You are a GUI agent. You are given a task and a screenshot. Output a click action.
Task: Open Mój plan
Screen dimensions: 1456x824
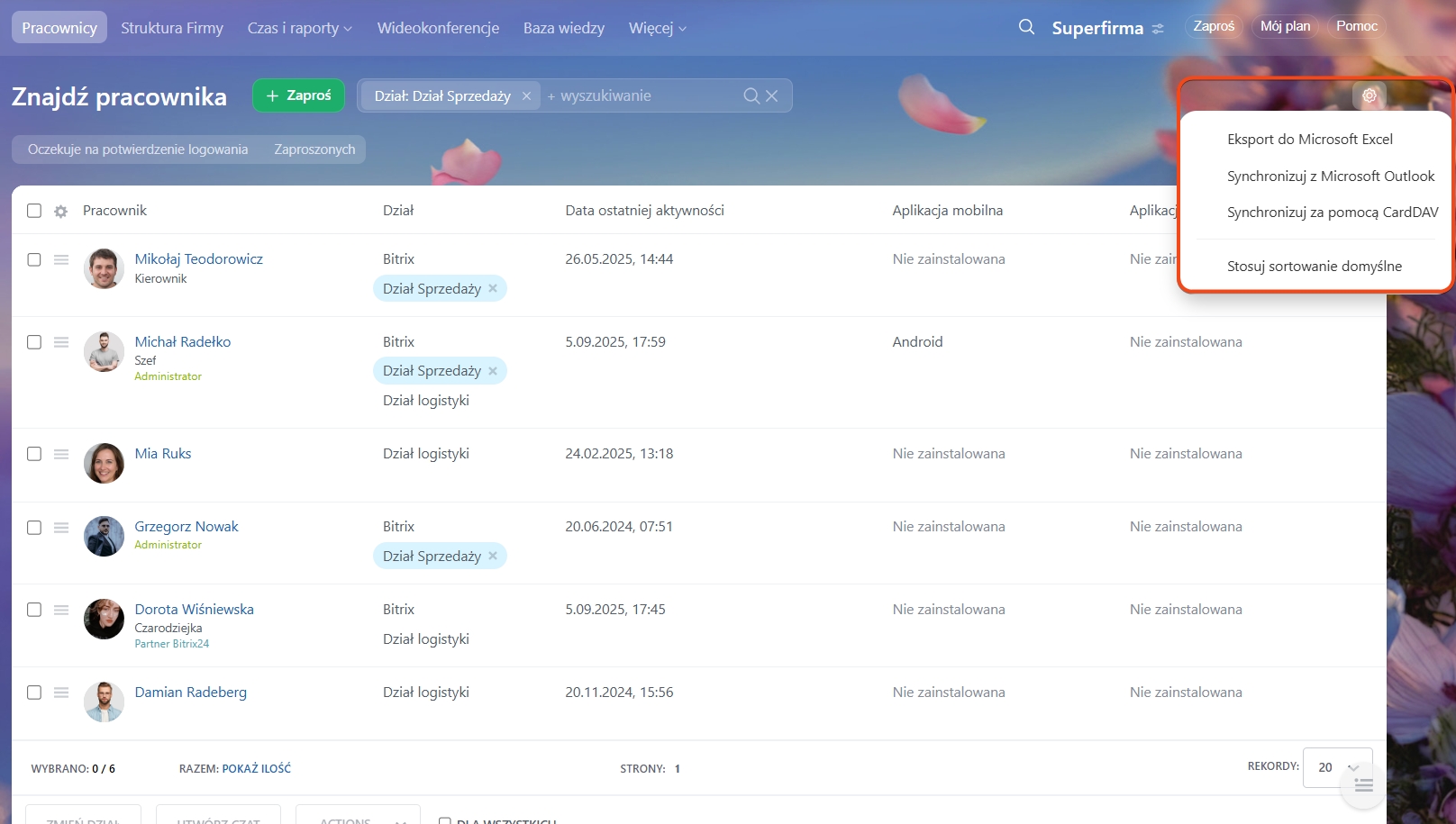tap(1285, 26)
